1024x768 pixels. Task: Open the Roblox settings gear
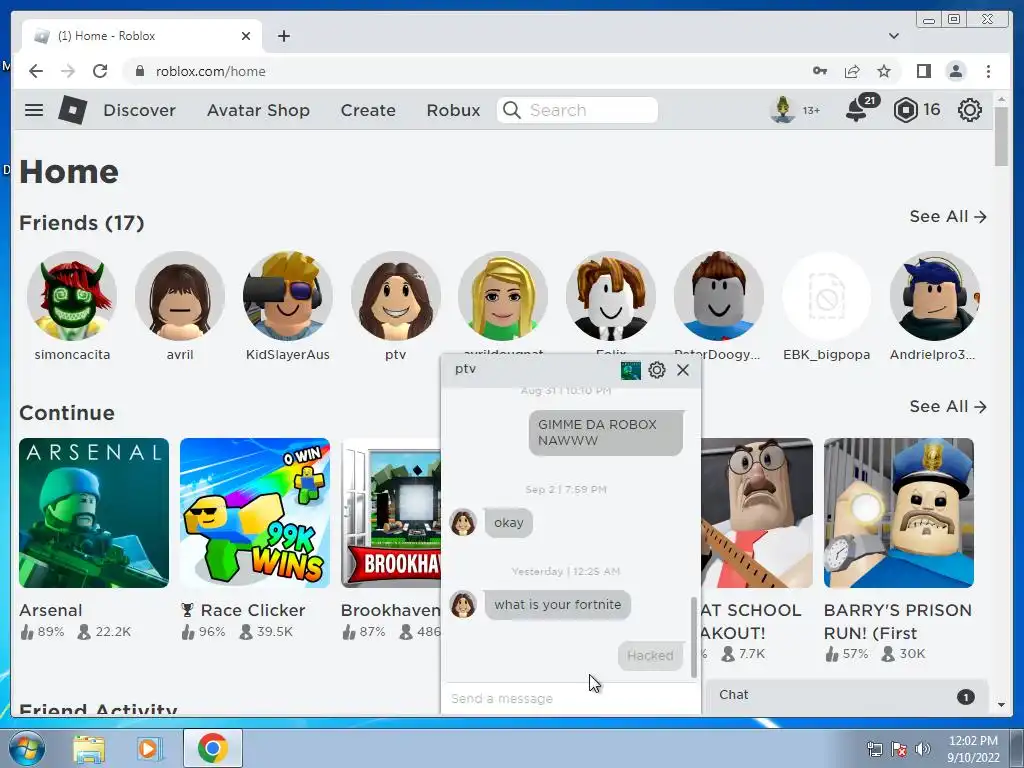click(x=970, y=110)
